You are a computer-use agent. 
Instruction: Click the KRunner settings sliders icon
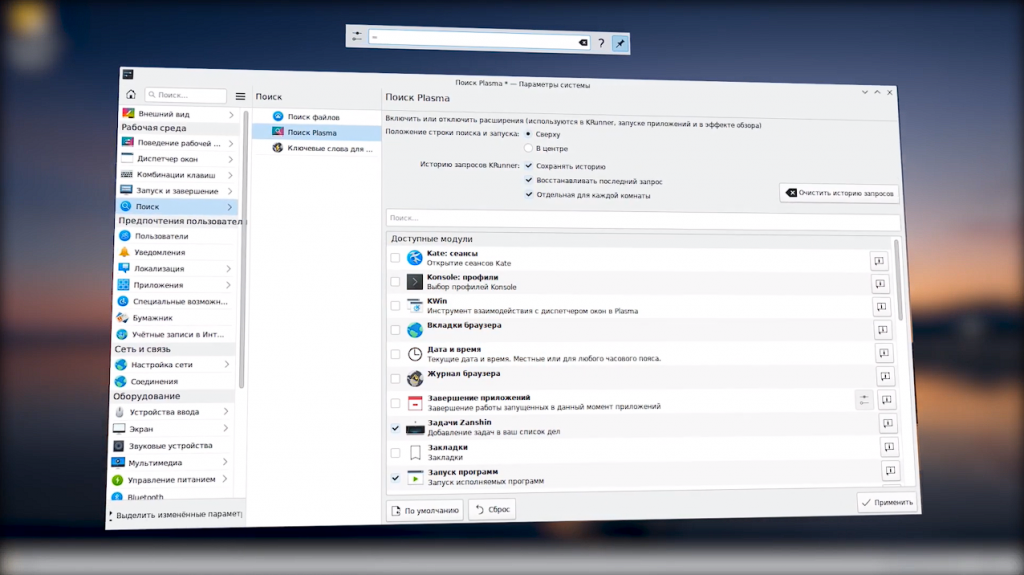tap(357, 36)
